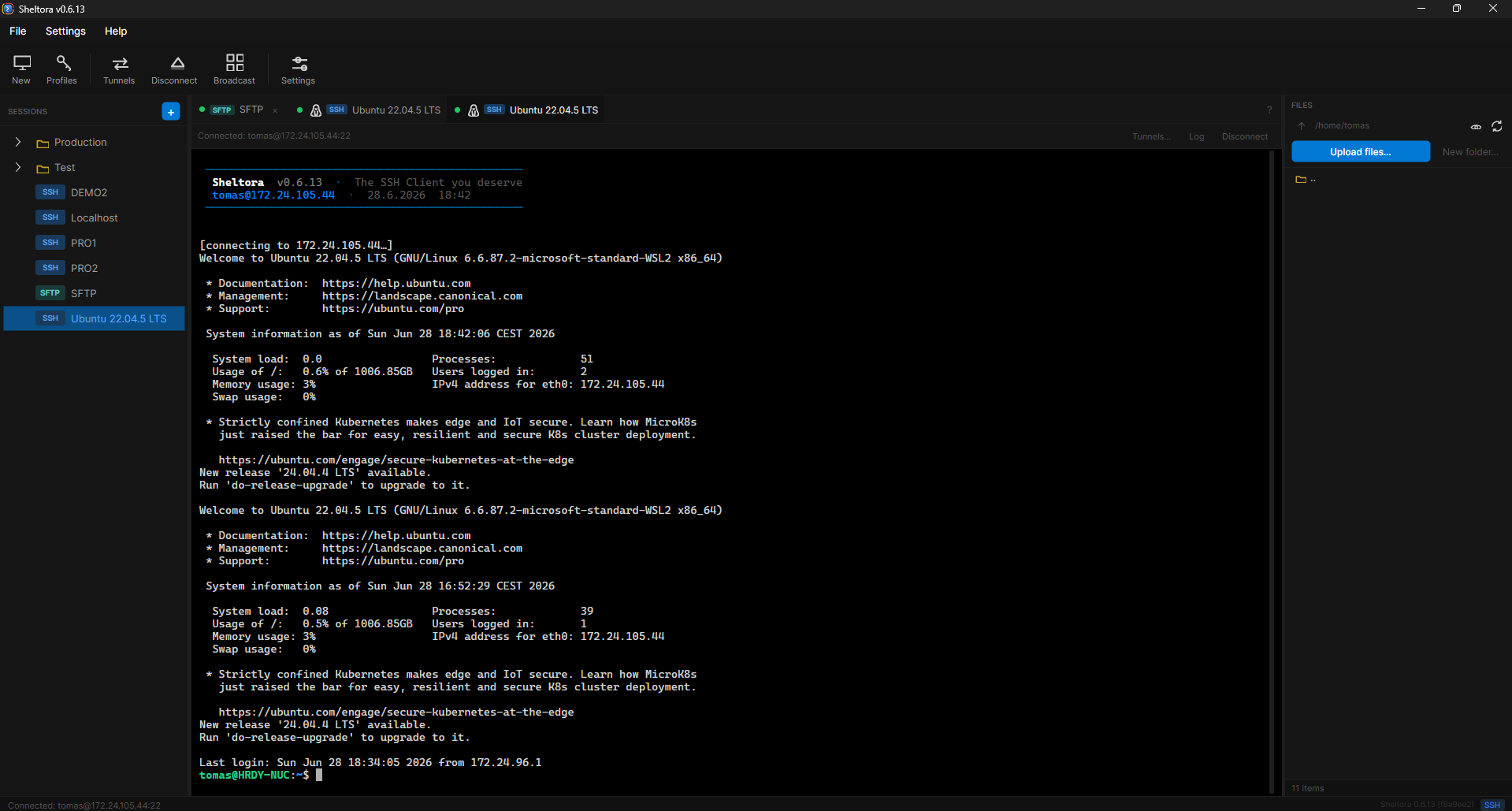Click the FILES panel header
This screenshot has height=811, width=1512.
[1302, 106]
